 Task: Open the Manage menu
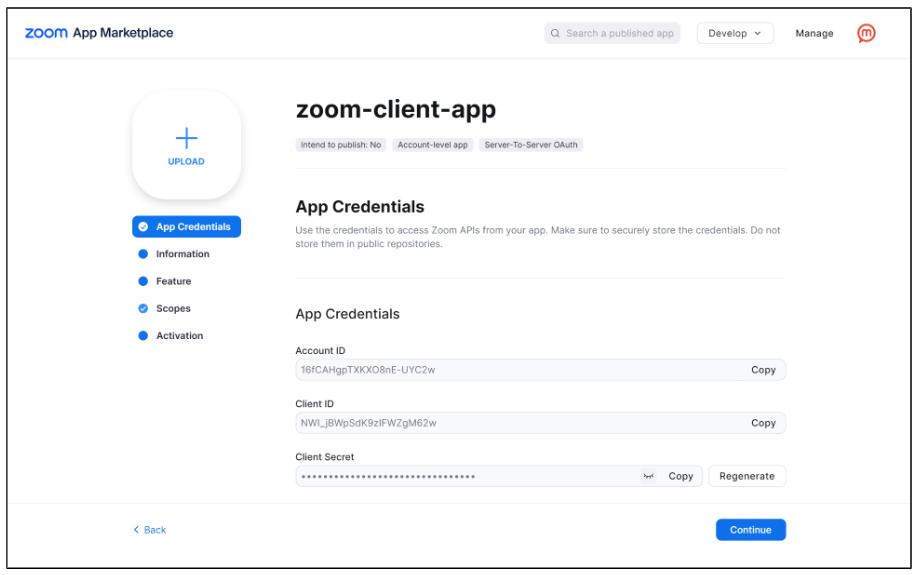point(814,33)
